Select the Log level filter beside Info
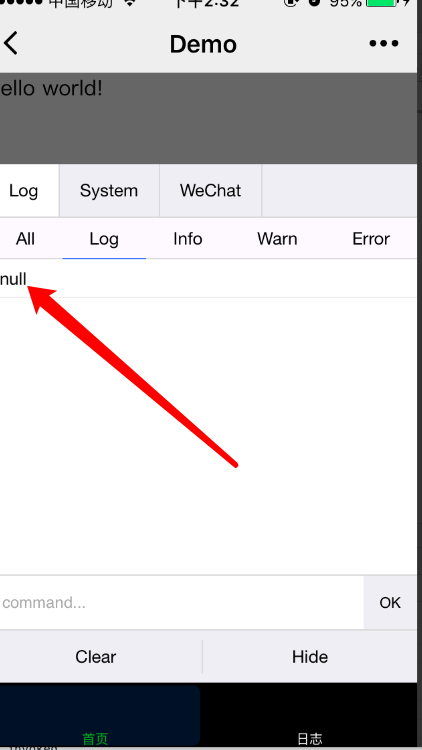 click(x=104, y=239)
